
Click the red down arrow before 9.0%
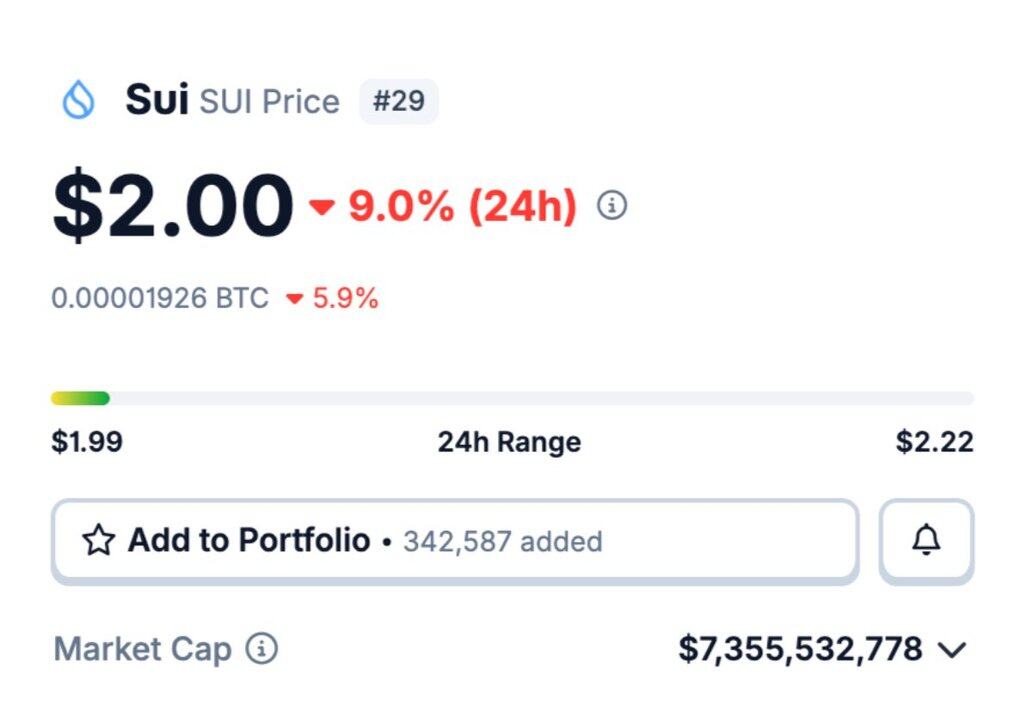322,207
